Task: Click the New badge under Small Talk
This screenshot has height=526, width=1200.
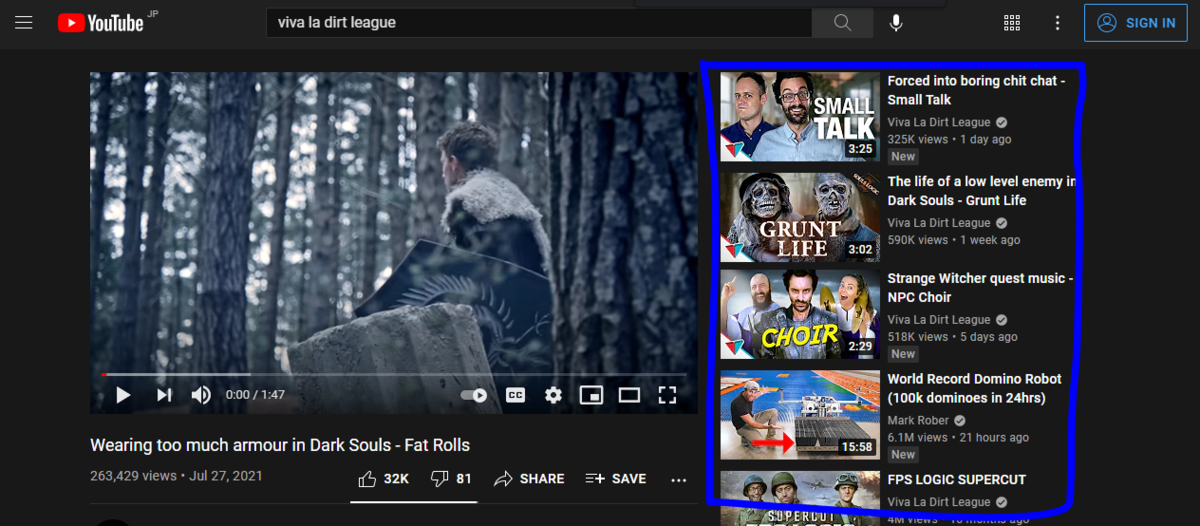Action: click(x=903, y=156)
